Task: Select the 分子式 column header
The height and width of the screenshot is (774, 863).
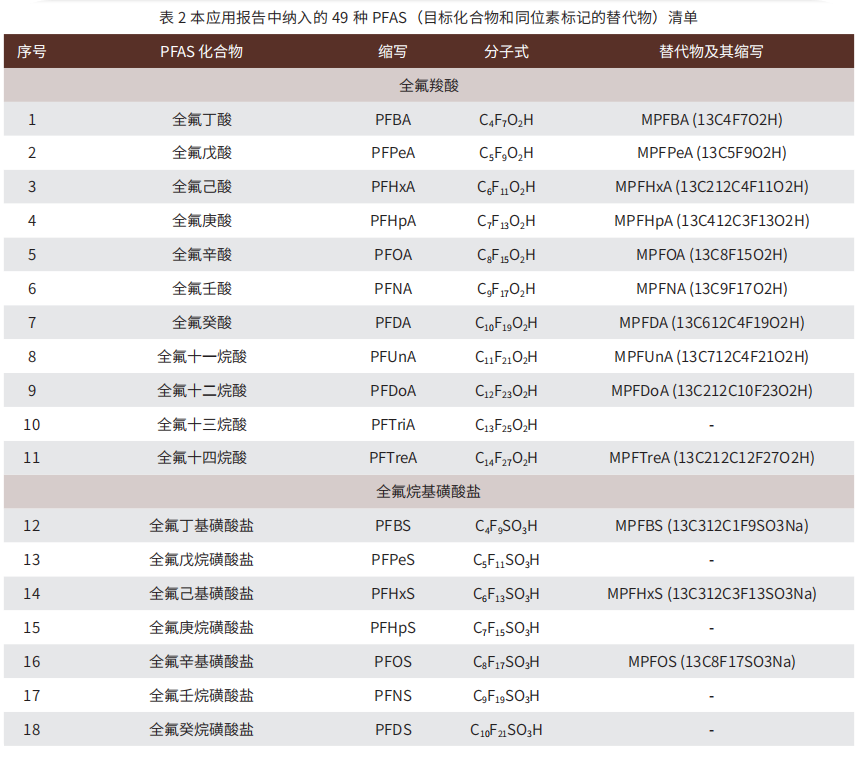Action: pyautogui.click(x=506, y=52)
